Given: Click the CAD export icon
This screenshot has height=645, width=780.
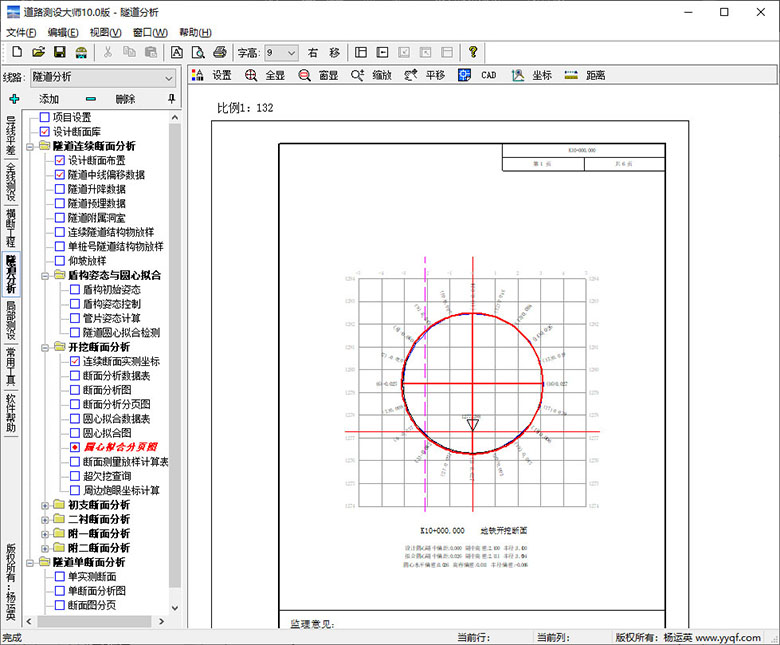Looking at the screenshot, I should [465, 75].
